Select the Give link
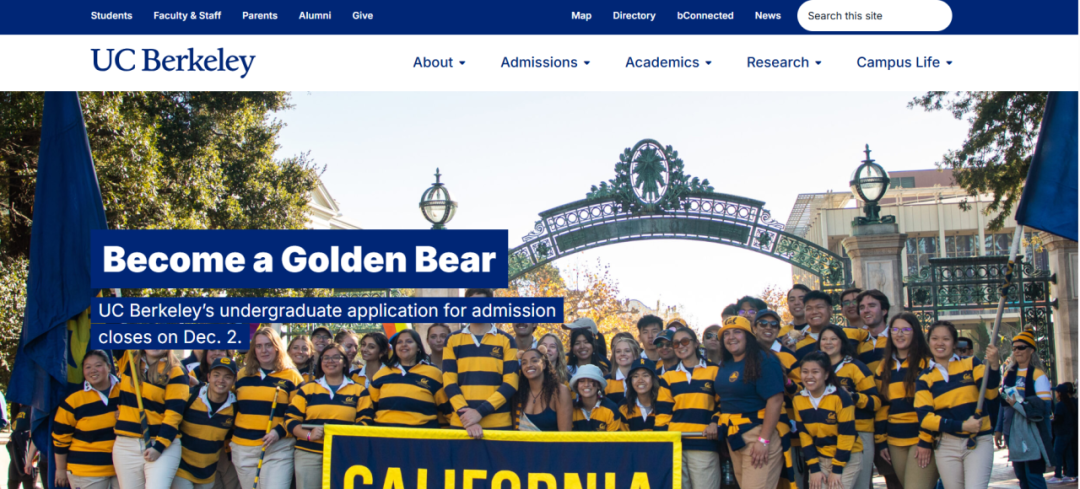 click(362, 15)
